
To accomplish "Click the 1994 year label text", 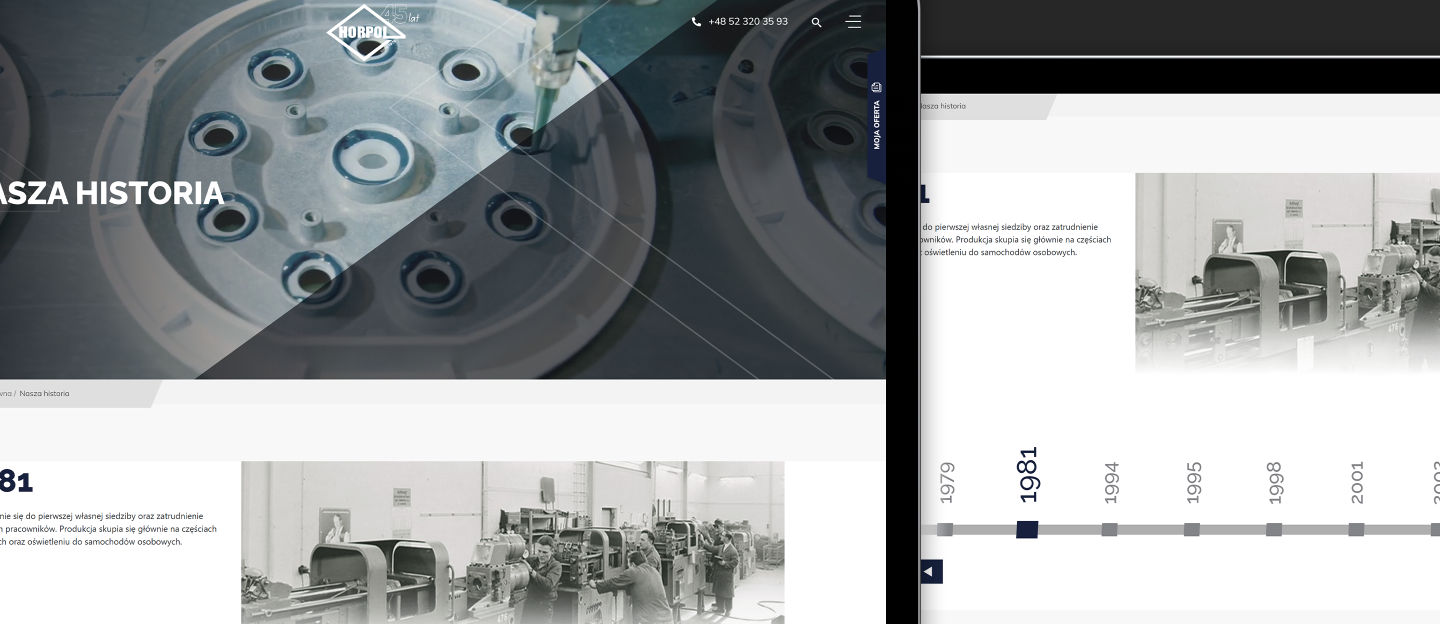I will point(1110,481).
